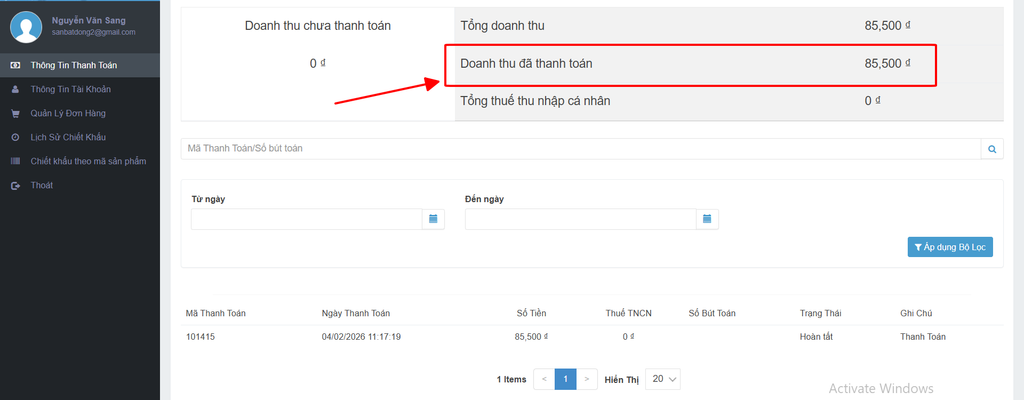1024x400 pixels.
Task: Click the next page arrow
Action: click(x=587, y=379)
